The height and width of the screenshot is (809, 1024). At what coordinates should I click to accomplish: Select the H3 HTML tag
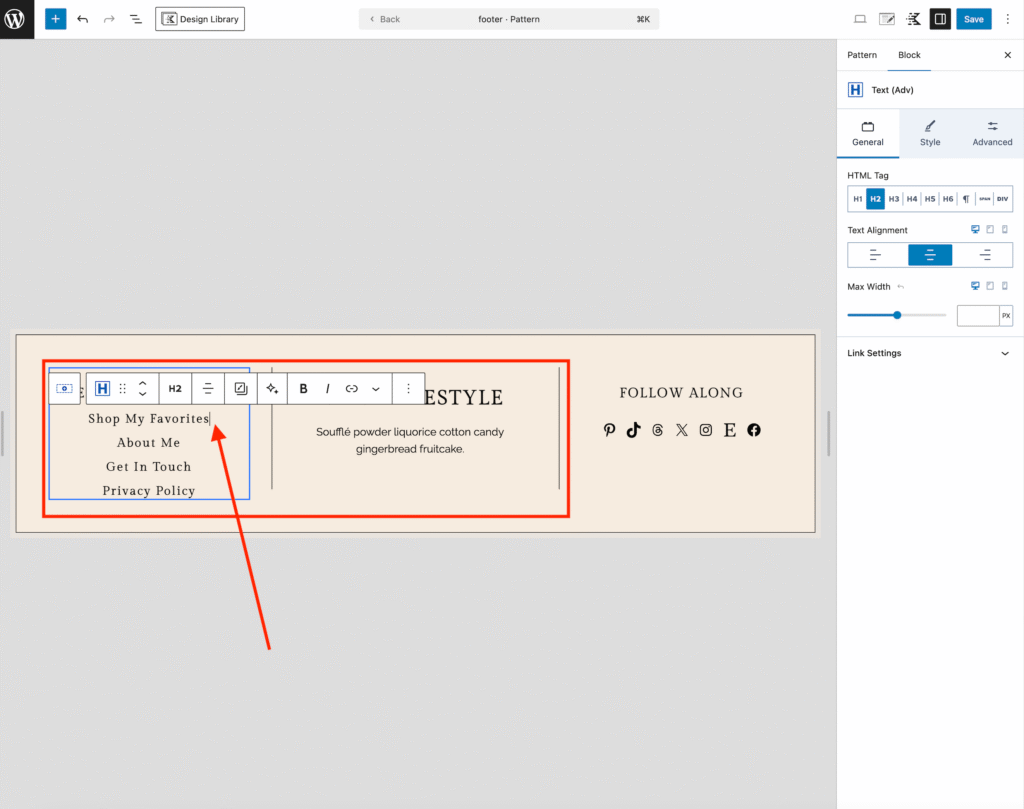894,199
